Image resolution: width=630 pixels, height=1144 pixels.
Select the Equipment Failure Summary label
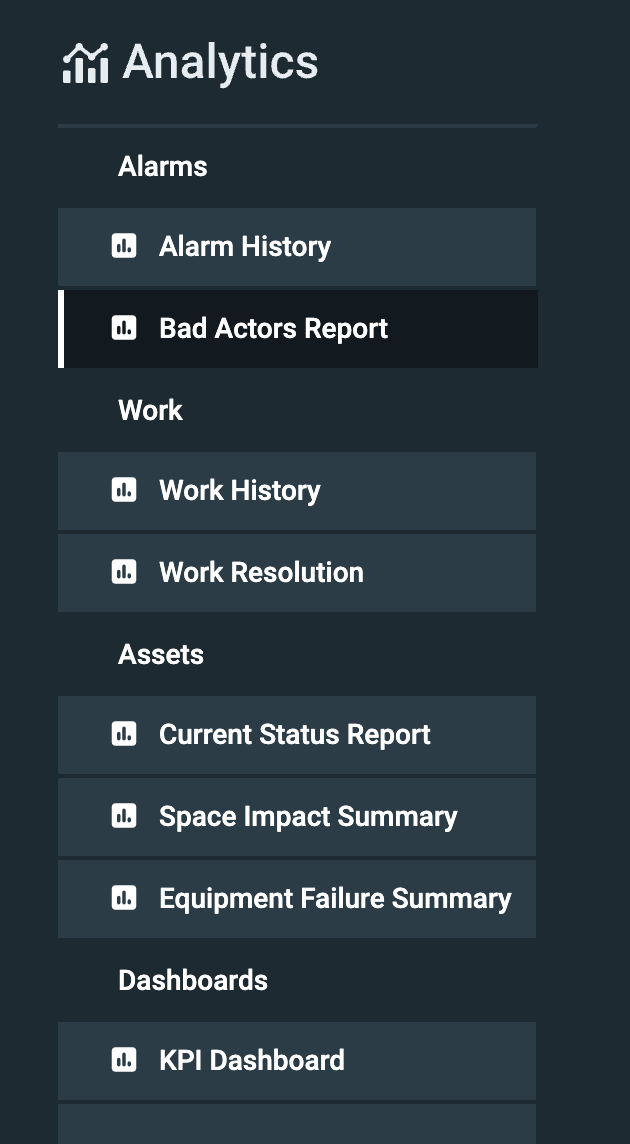tap(335, 898)
